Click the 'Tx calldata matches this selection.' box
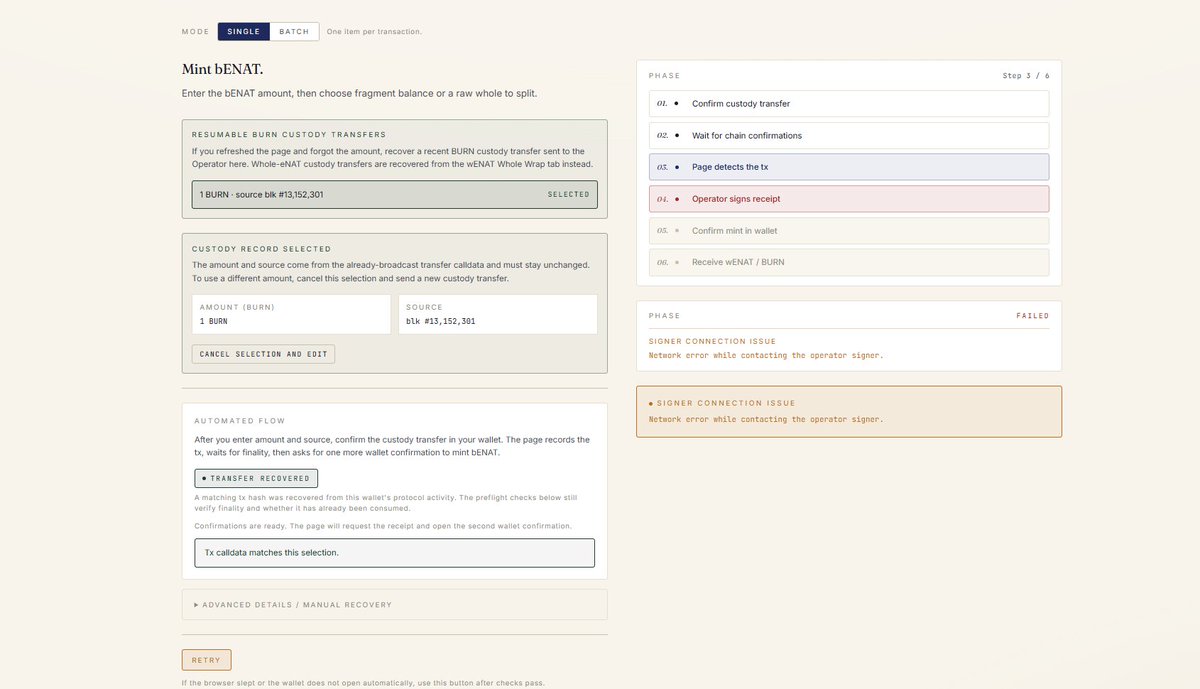 (x=394, y=553)
